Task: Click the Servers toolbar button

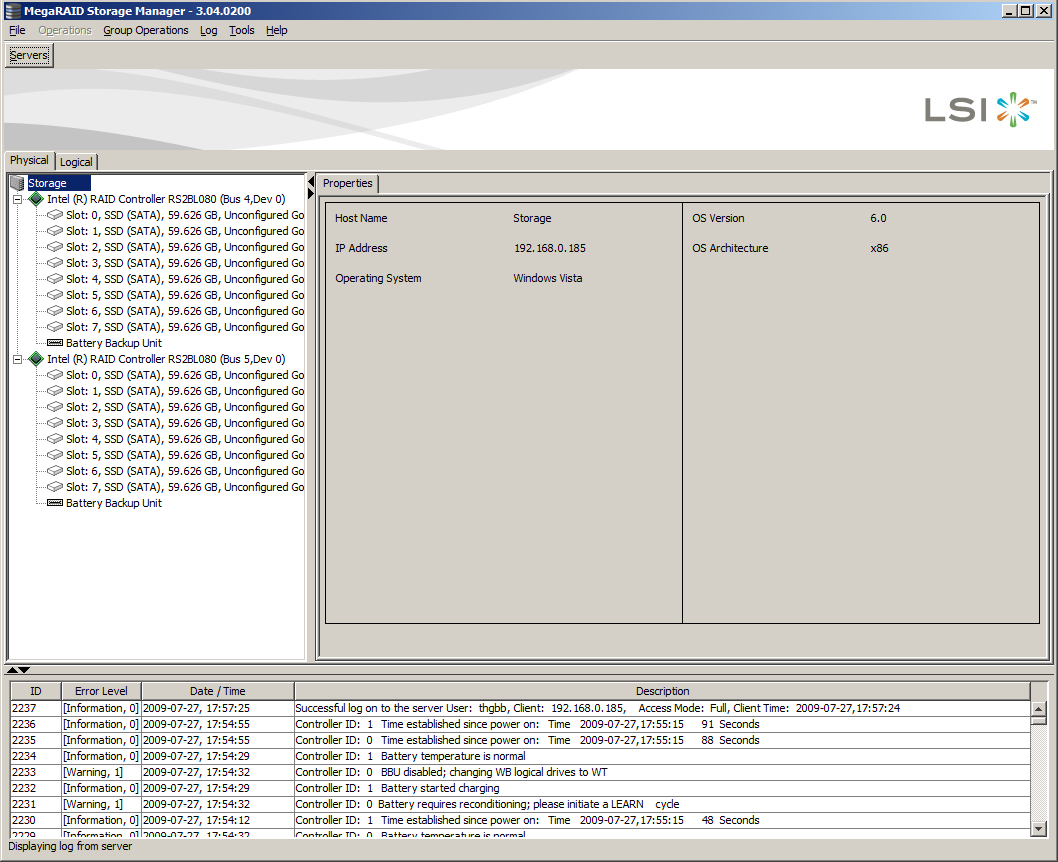Action: (x=28, y=55)
